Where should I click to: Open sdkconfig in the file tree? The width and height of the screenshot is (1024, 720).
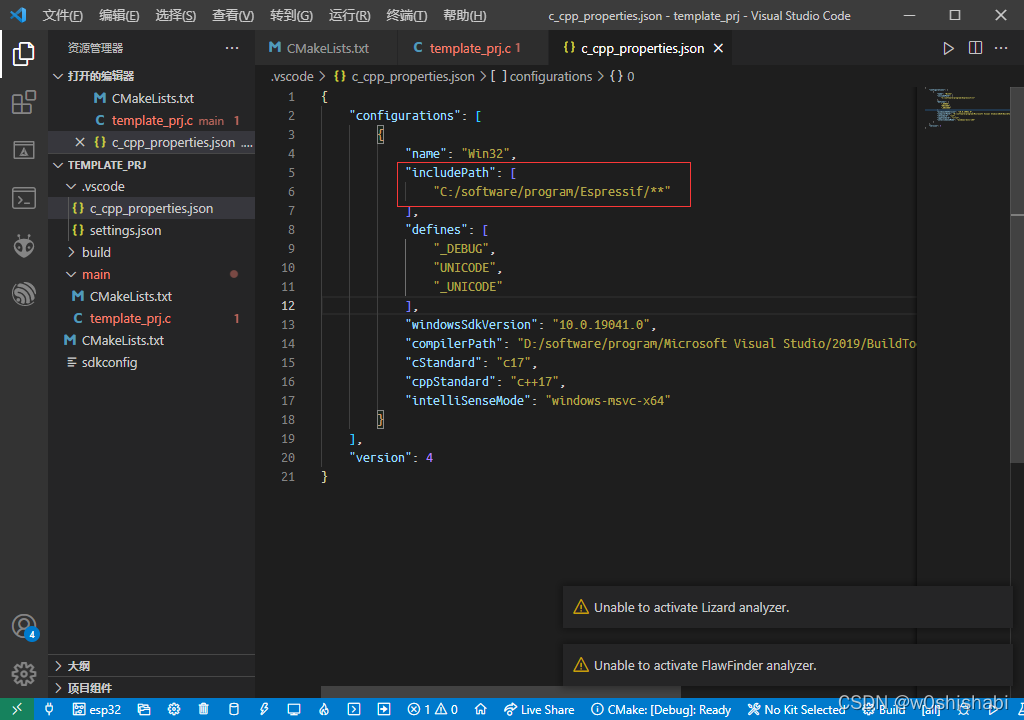[152, 362]
